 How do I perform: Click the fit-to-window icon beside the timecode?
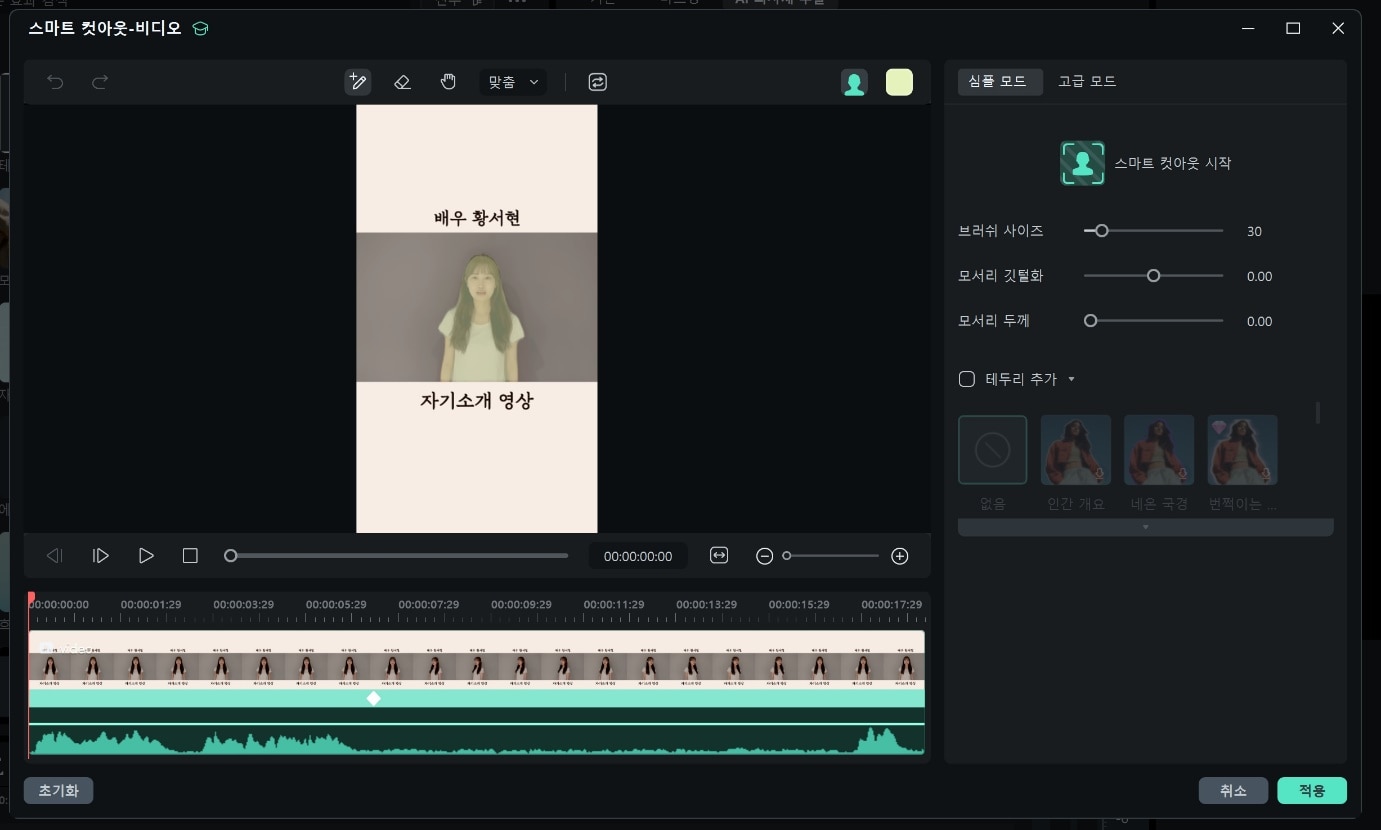tap(719, 555)
